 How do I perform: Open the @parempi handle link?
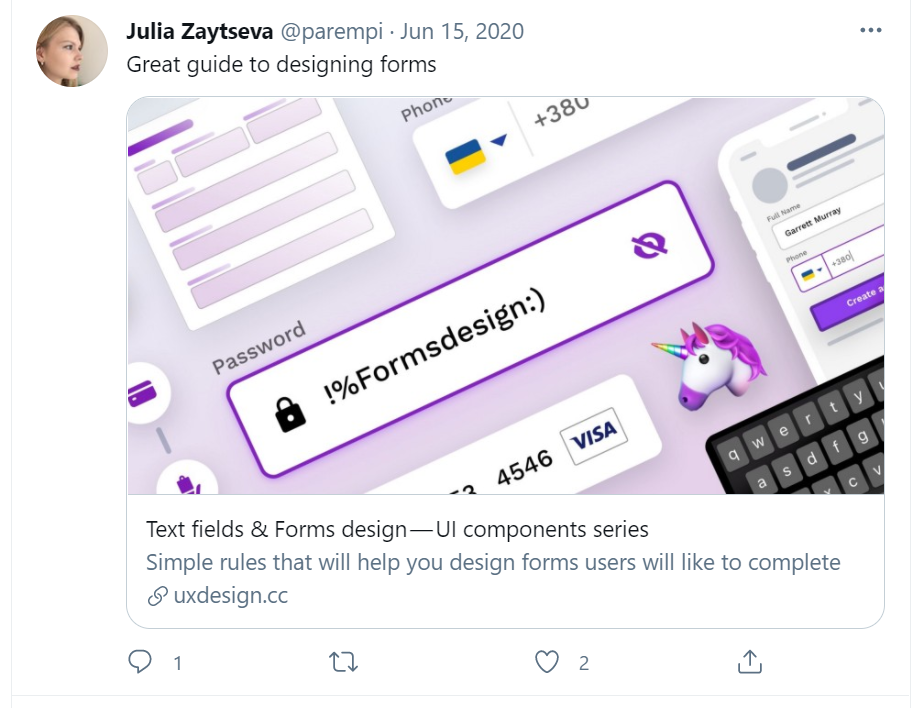point(331,32)
